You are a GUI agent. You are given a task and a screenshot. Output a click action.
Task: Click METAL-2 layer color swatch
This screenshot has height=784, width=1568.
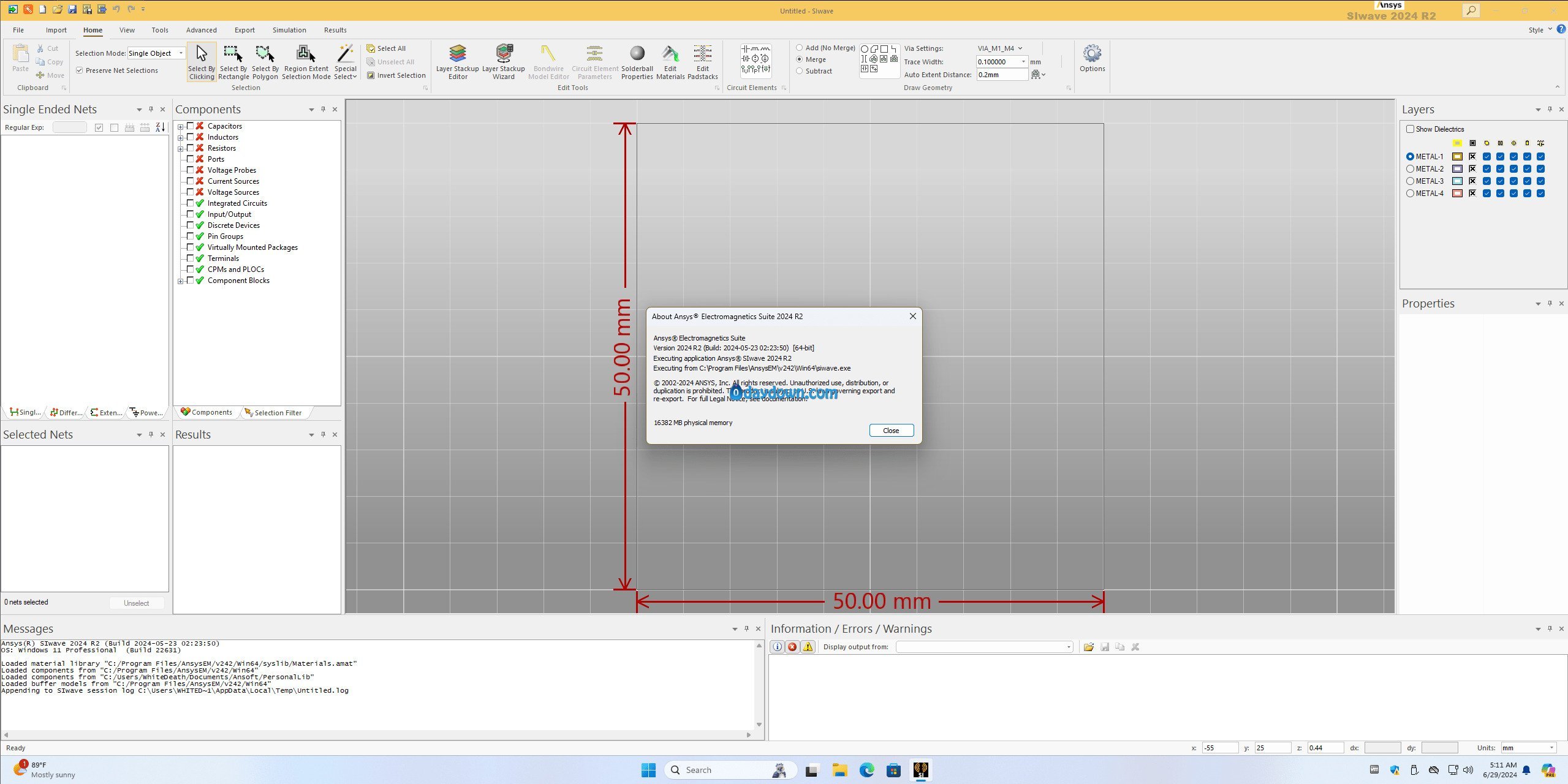1457,168
